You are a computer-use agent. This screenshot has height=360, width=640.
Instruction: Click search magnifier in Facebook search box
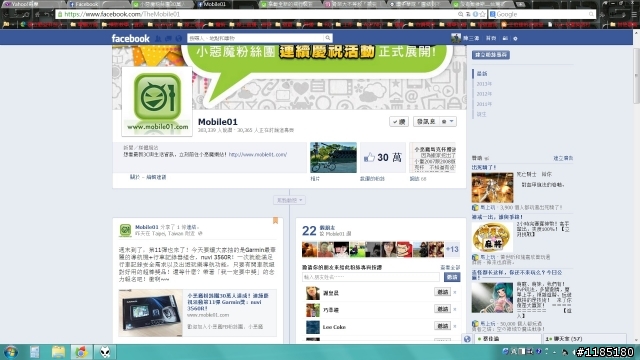327,38
